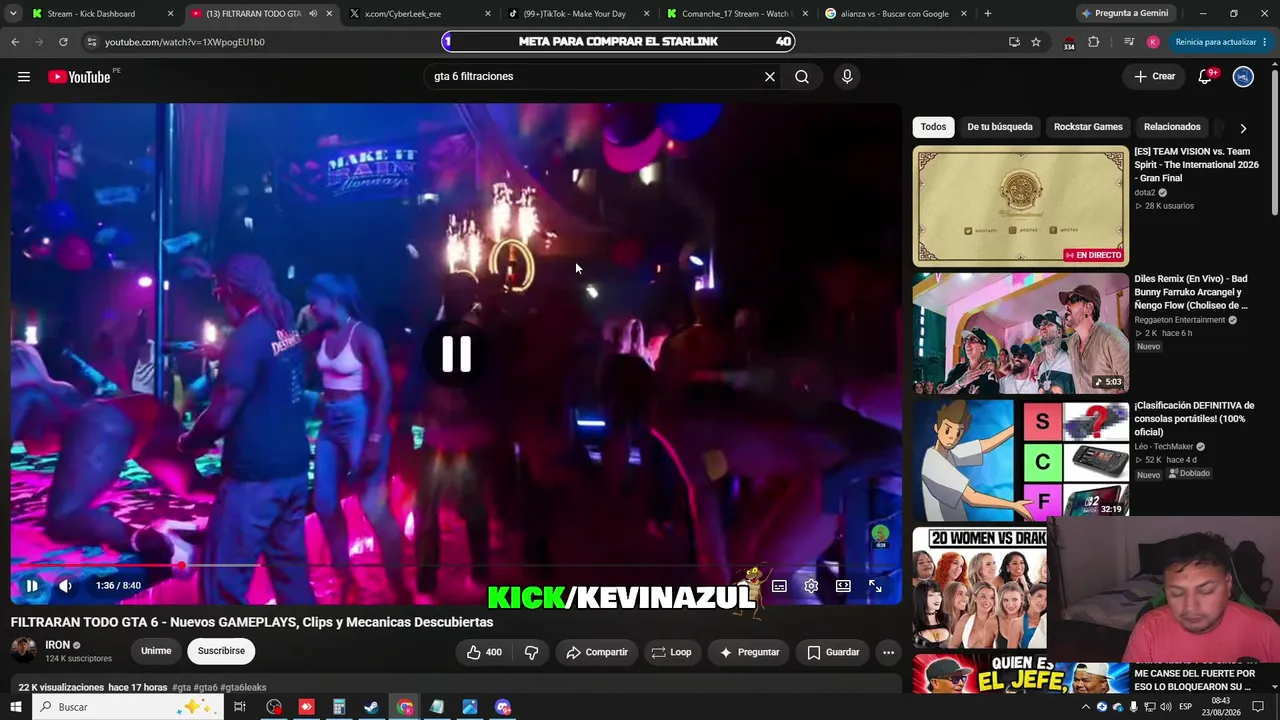Show more filter chips with the arrow
Screen dimensions: 1280x720
[x=1243, y=128]
